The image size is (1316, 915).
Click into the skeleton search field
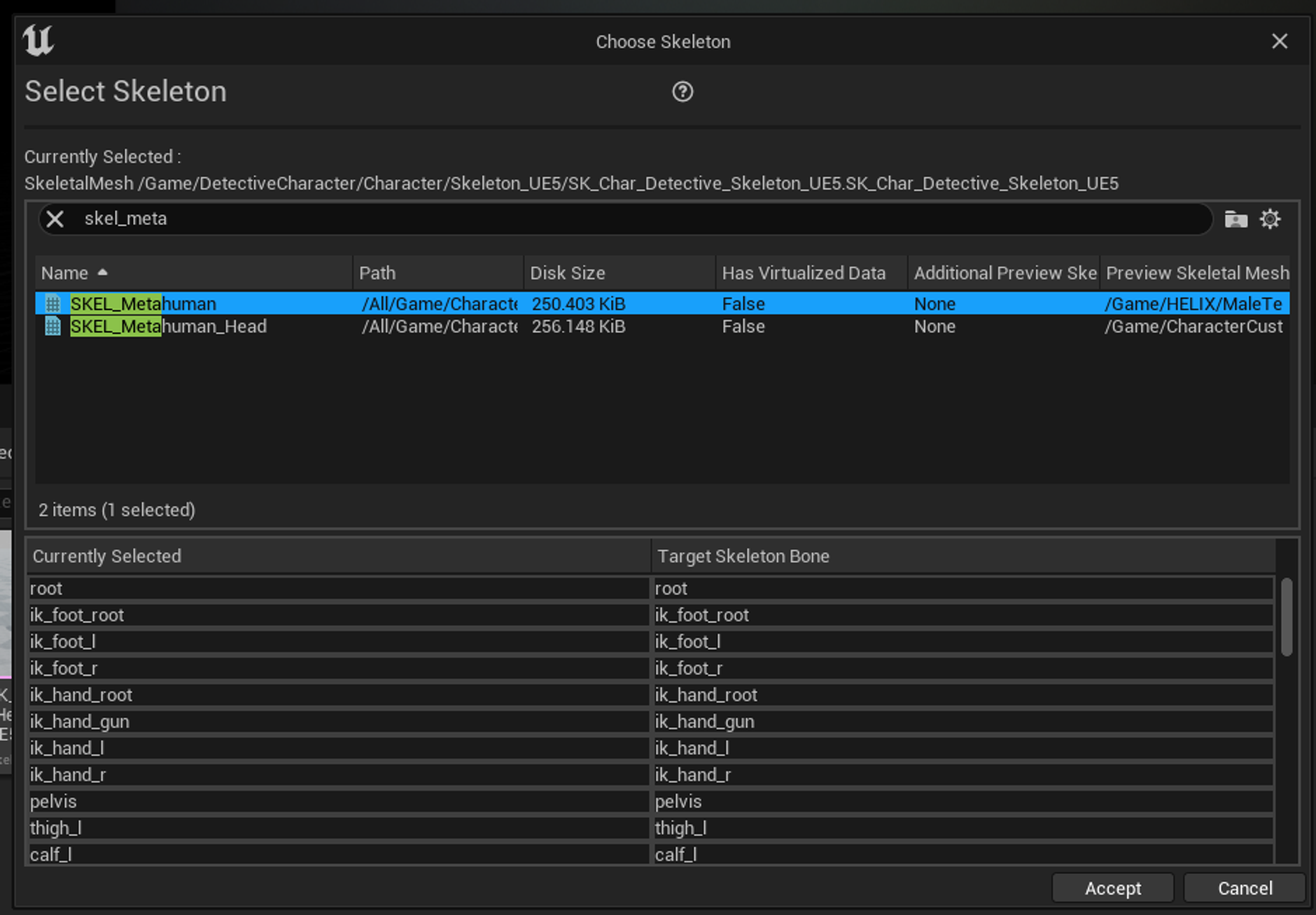click(x=630, y=219)
